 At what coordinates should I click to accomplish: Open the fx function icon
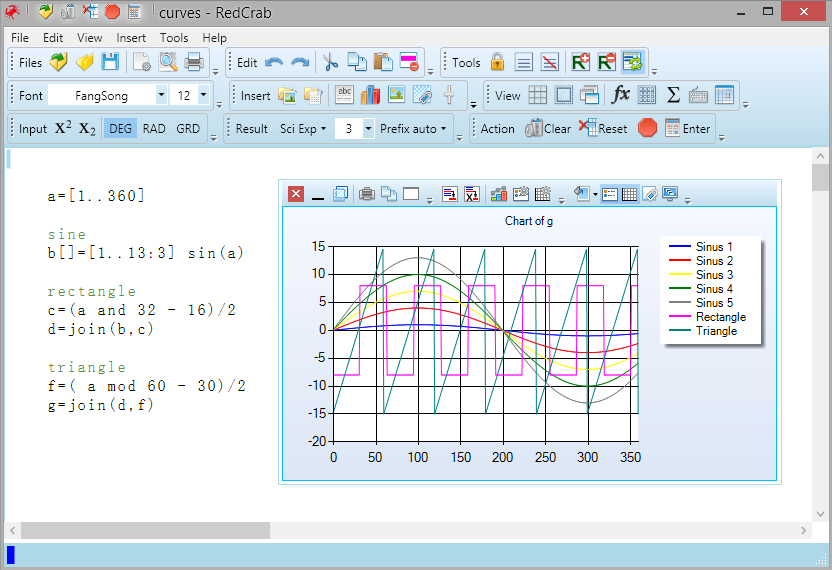(x=621, y=95)
